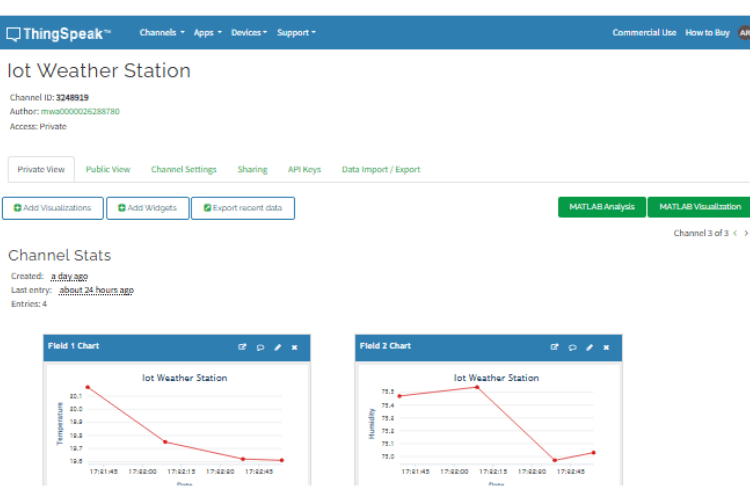
Task: Close Field 2 Chart widget
Action: 606,347
